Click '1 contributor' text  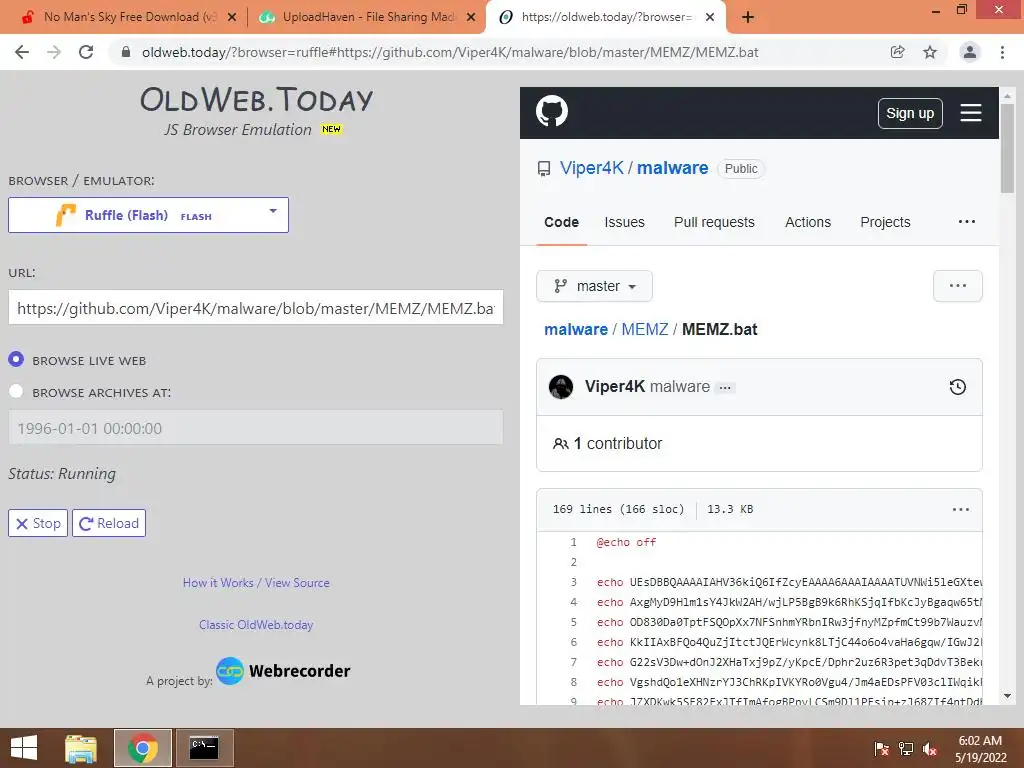(x=618, y=443)
